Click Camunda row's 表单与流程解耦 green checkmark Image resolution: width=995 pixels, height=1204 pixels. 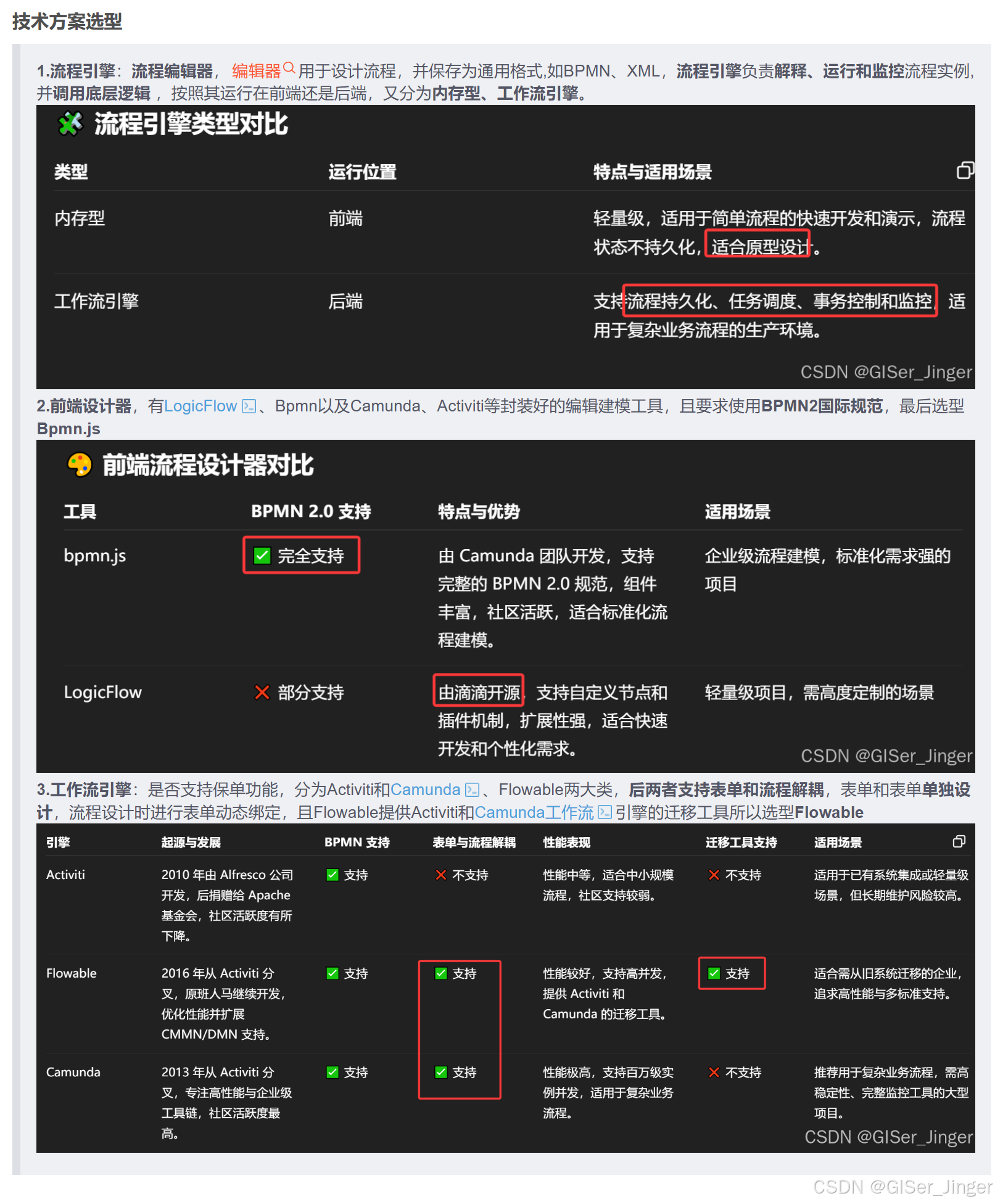tap(441, 1072)
